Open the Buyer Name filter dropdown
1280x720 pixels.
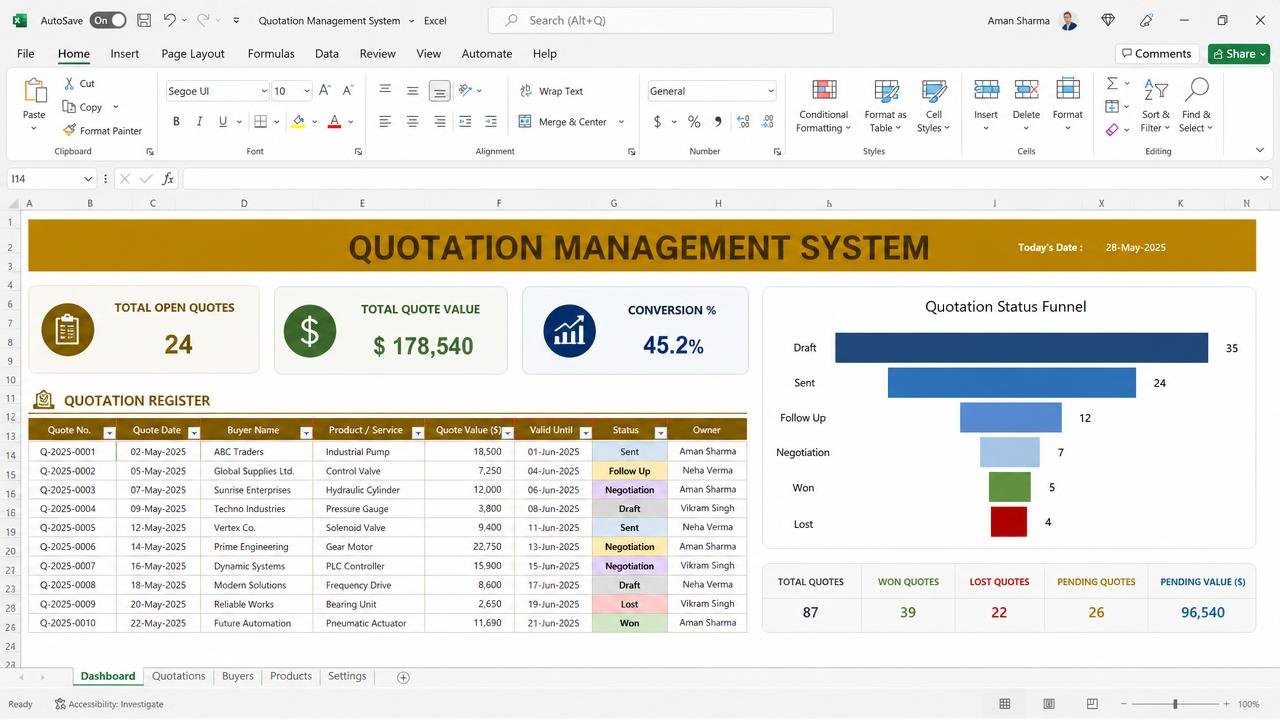click(306, 432)
